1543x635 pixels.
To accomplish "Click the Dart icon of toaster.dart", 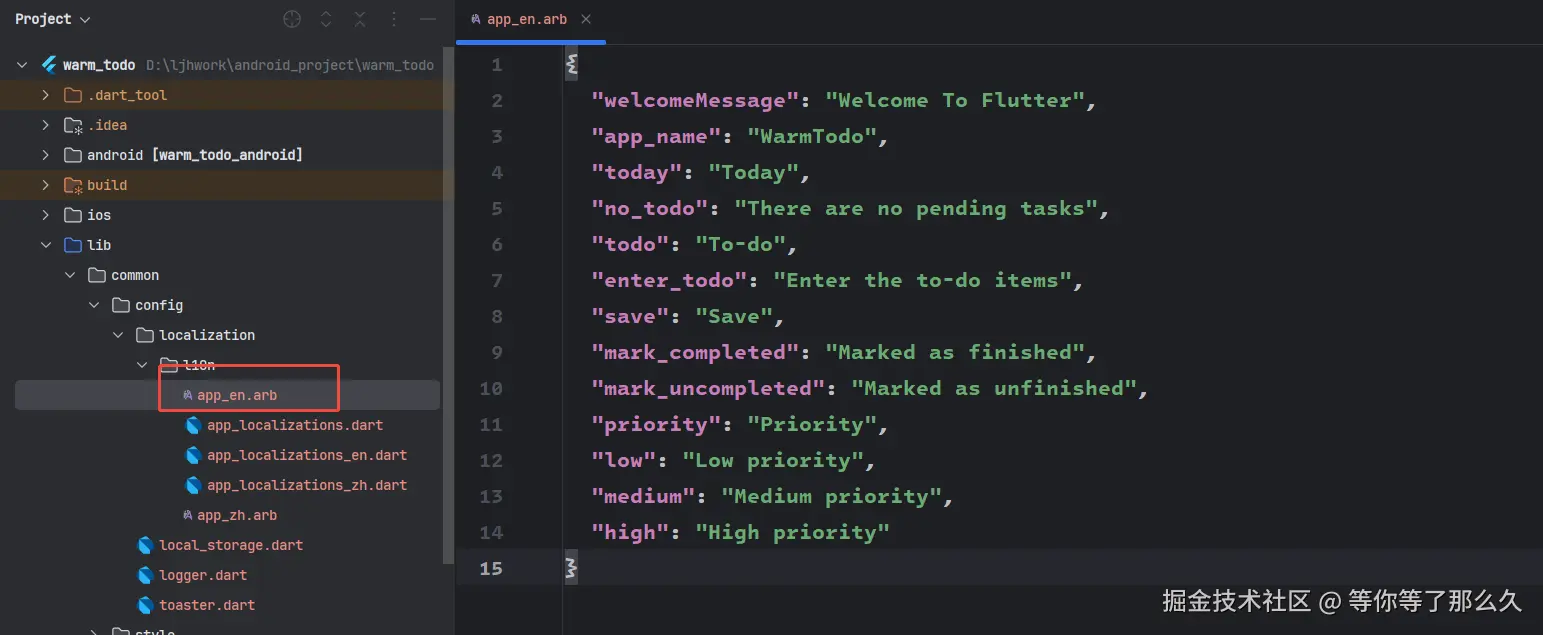I will point(145,605).
